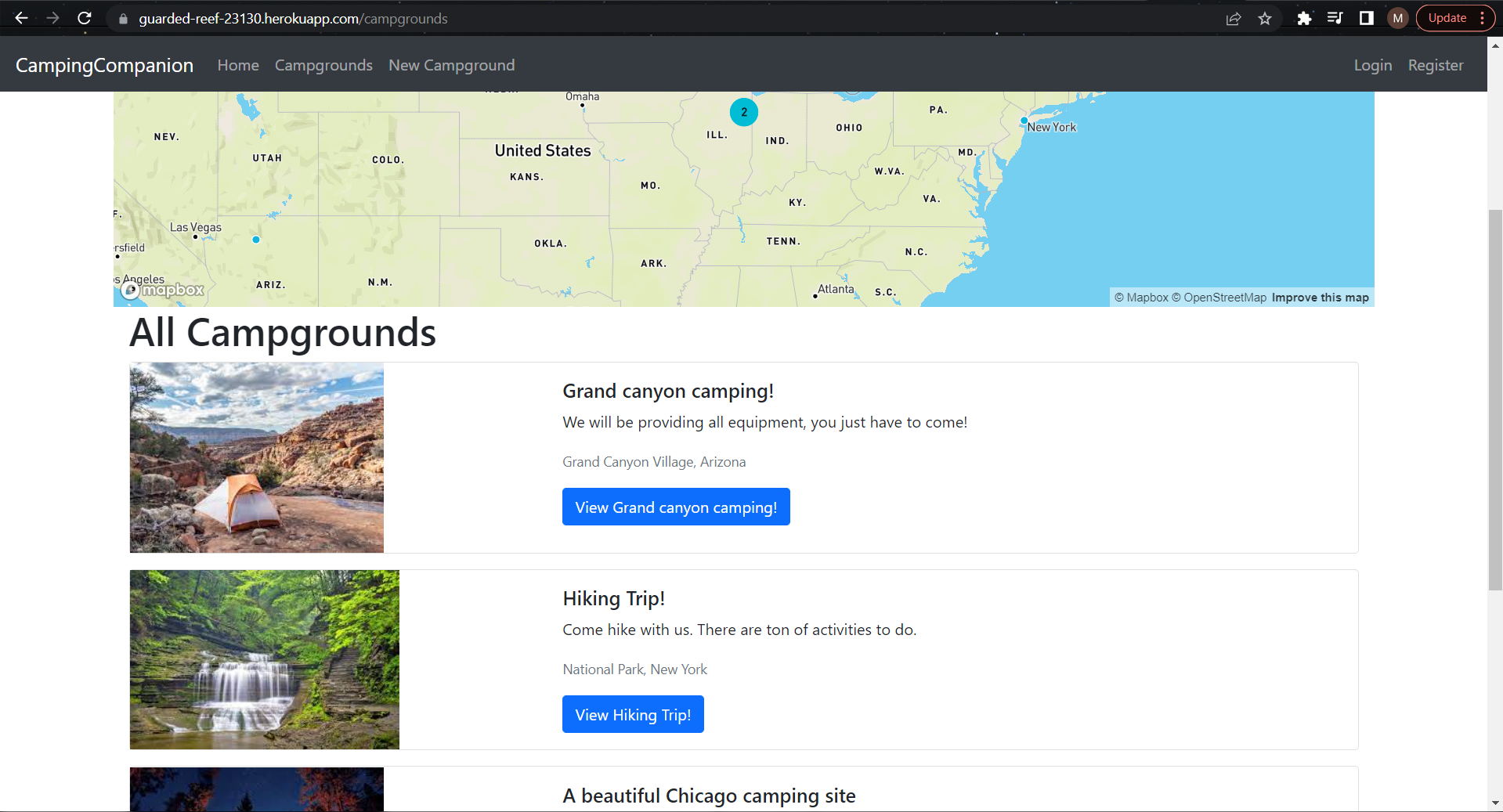The image size is (1503, 812).
Task: Open the browser extensions puzzle icon
Action: (x=1304, y=18)
